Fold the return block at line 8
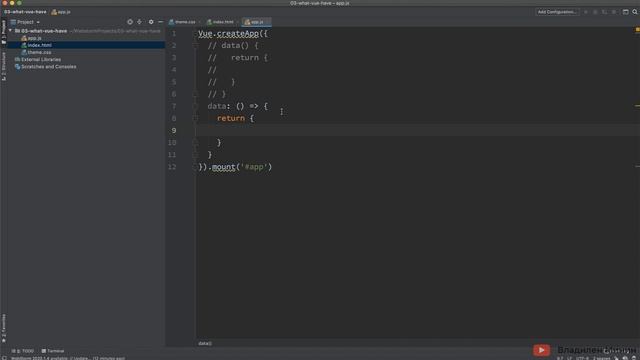This screenshot has width=640, height=360. [196, 119]
